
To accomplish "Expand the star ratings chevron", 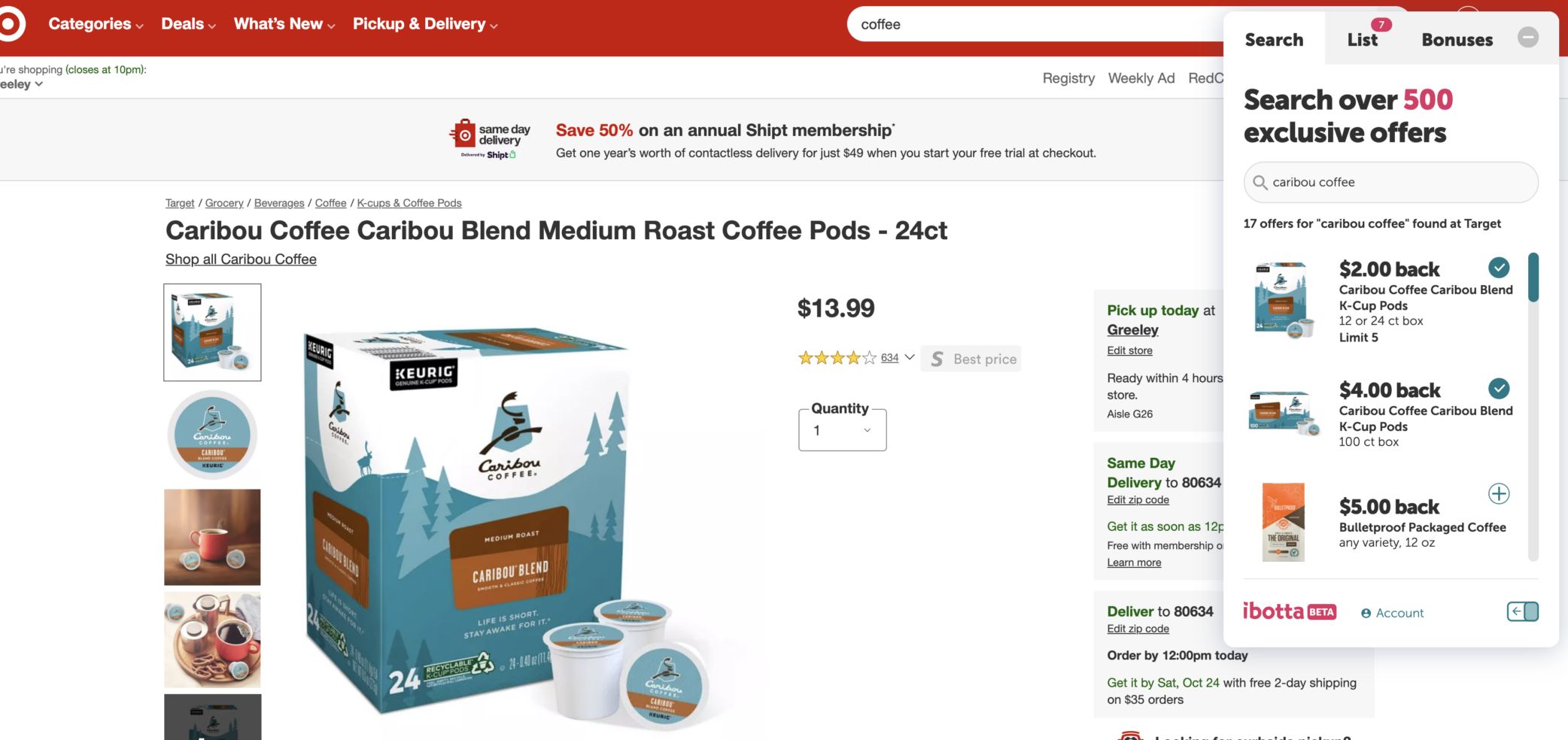I will tap(910, 357).
